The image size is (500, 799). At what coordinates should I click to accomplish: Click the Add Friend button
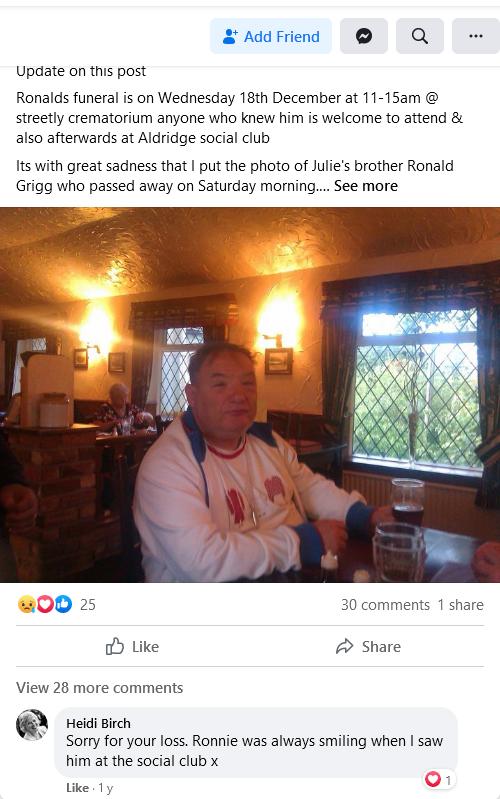(271, 36)
